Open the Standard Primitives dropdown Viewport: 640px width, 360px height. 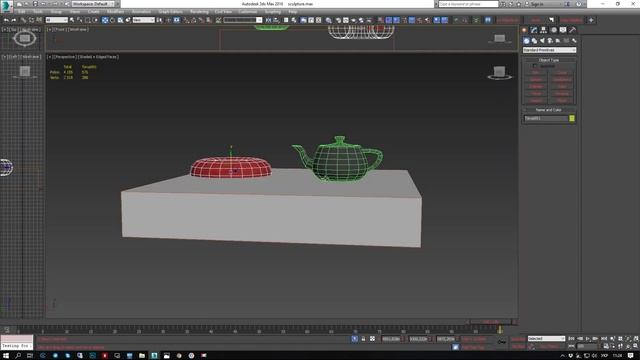(549, 50)
